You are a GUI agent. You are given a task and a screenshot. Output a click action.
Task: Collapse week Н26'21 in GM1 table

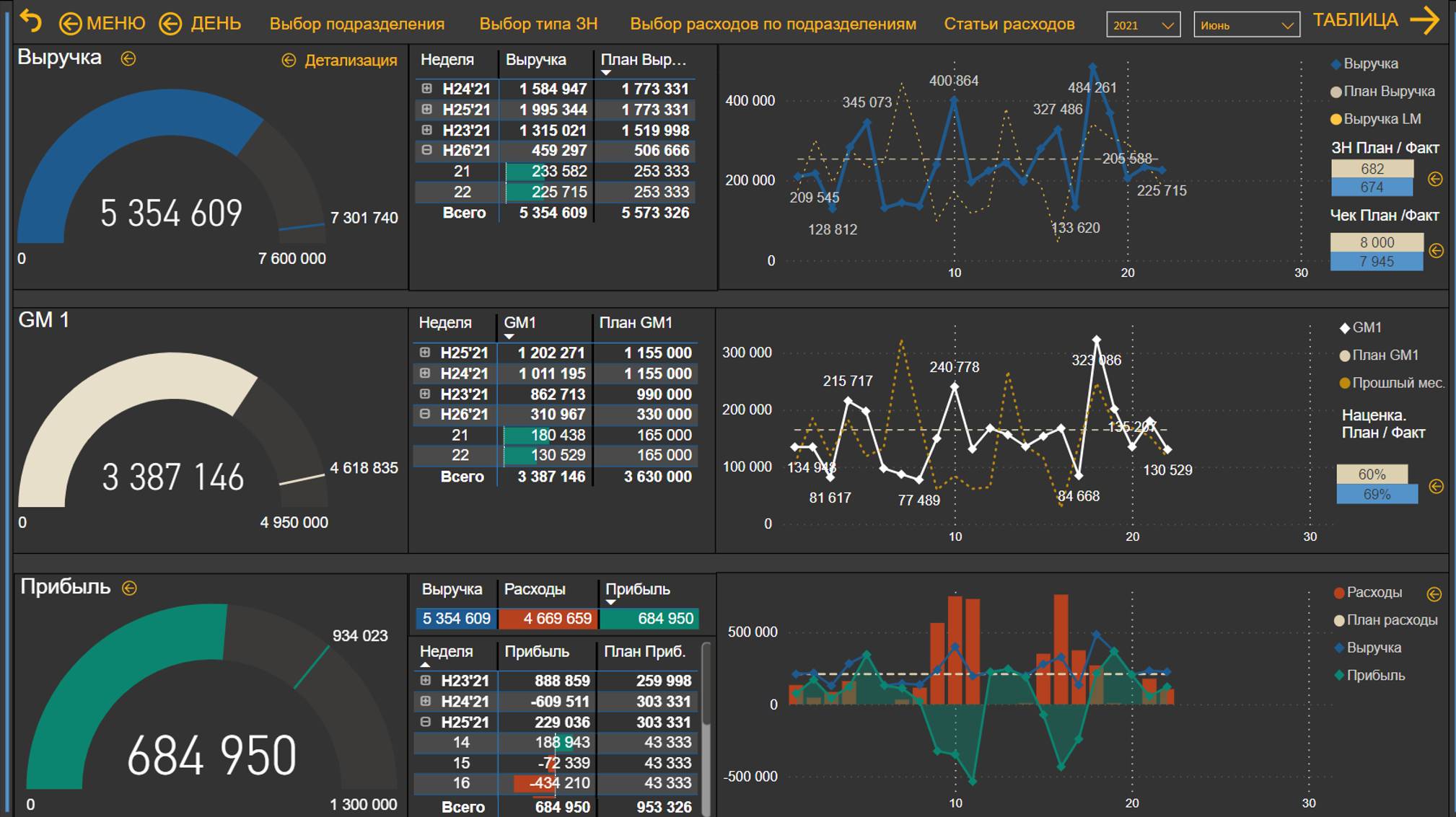point(425,414)
